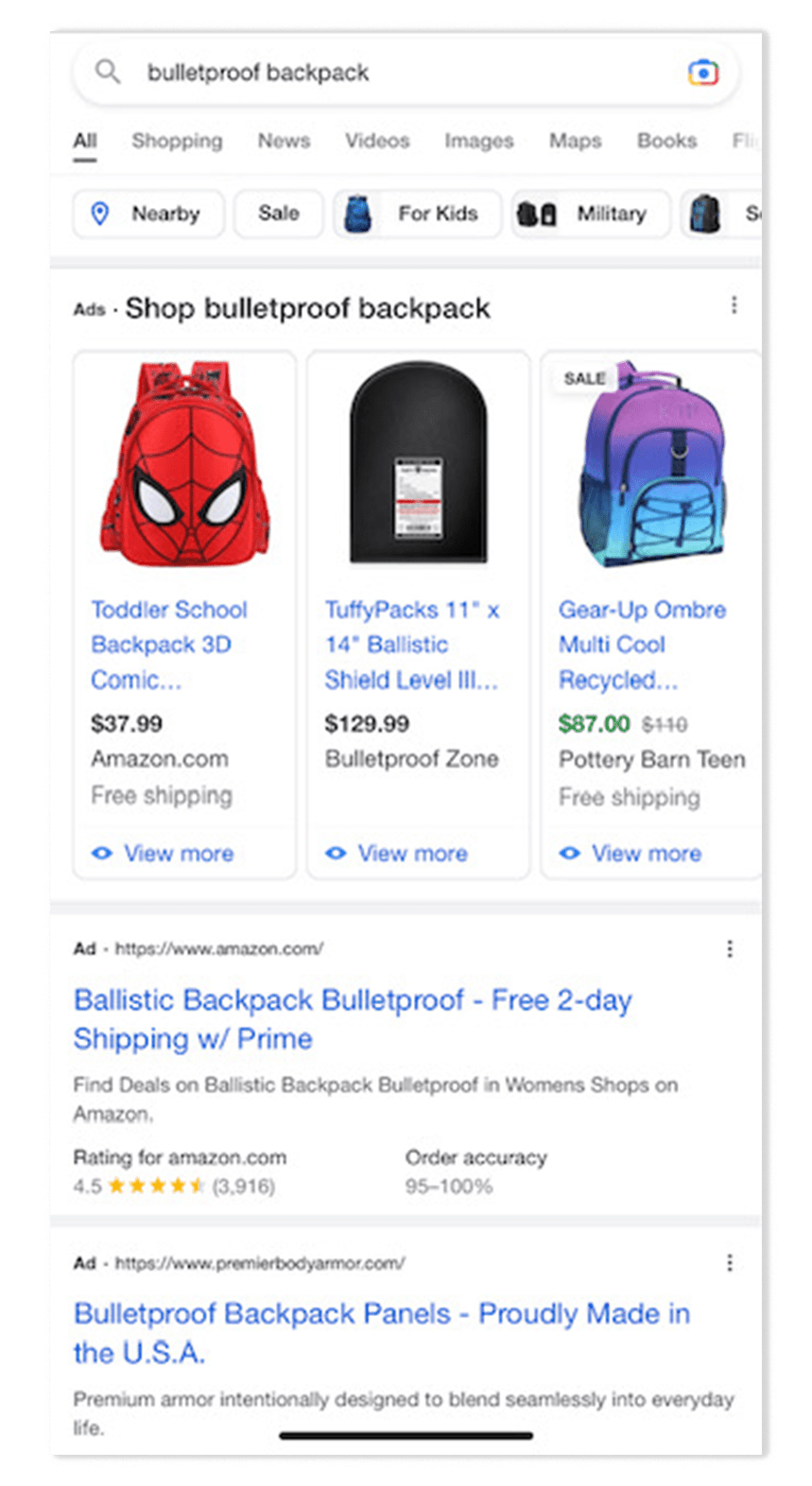Open the Images search tab
This screenshot has height=1486, width=812.
tap(478, 141)
